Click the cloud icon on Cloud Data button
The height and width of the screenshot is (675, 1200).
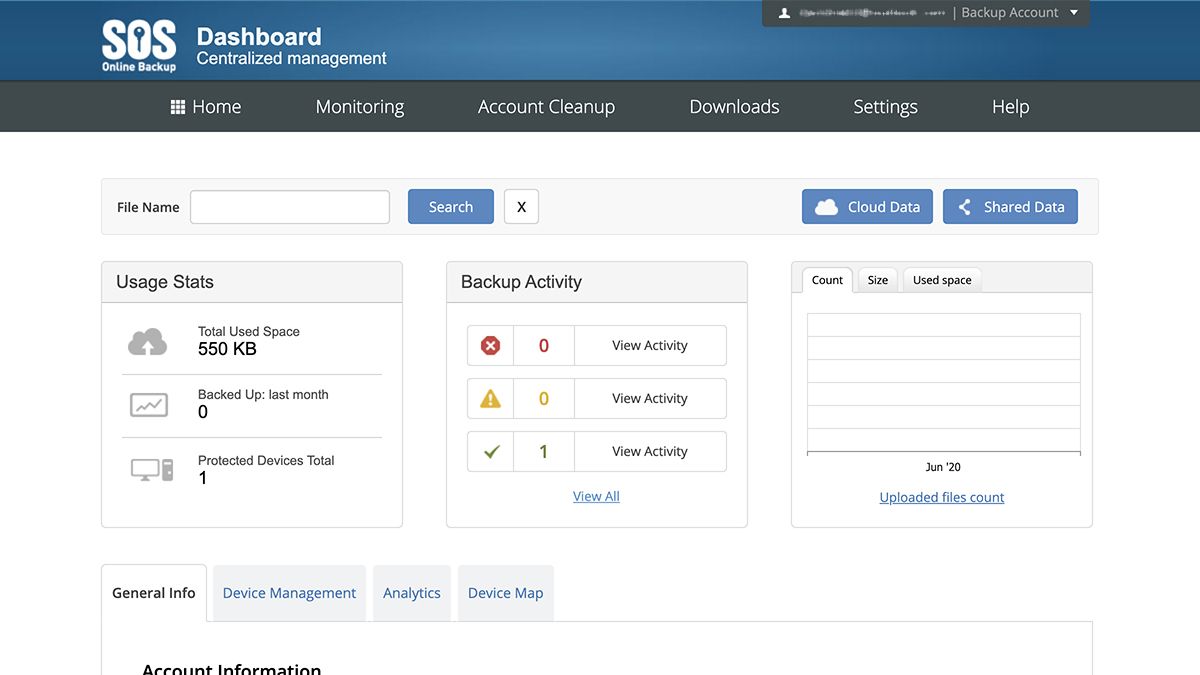826,206
